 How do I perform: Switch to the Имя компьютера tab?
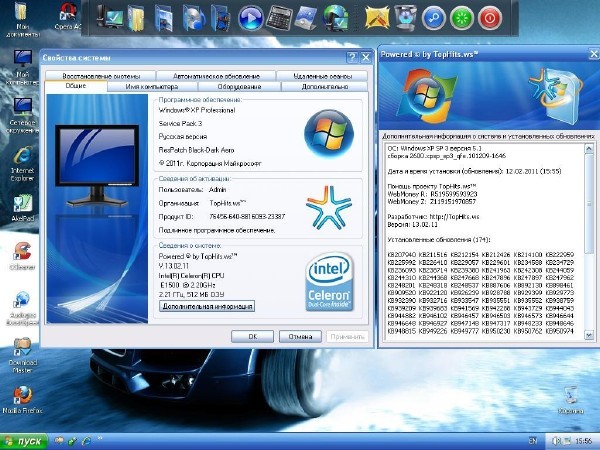click(152, 86)
